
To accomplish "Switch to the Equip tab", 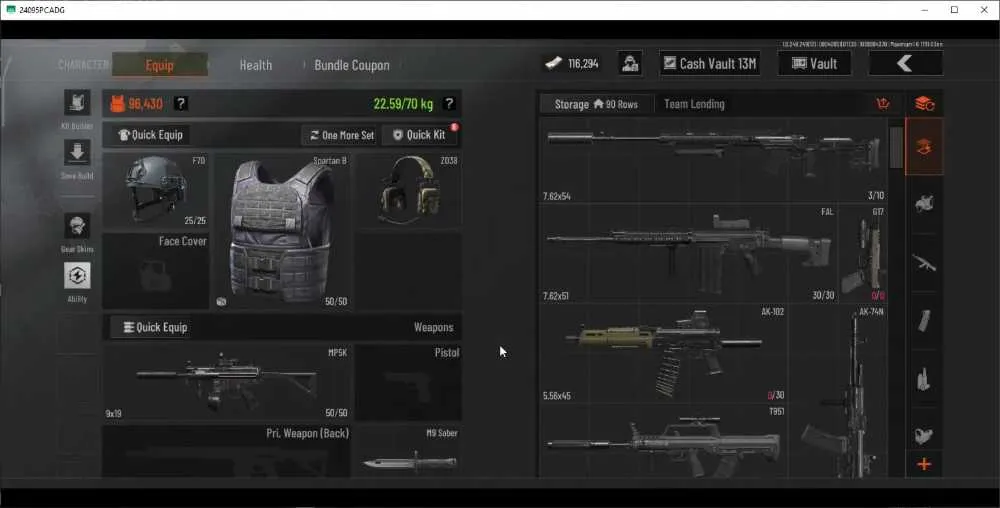I will 159,65.
